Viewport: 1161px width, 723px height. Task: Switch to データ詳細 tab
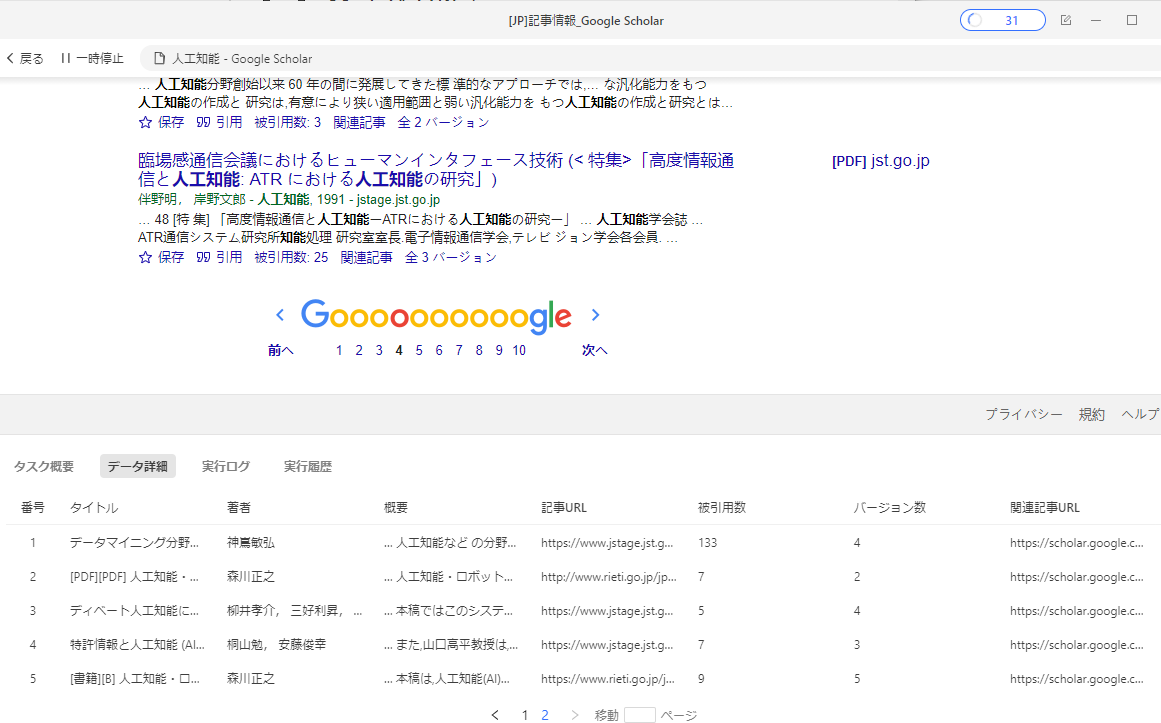click(138, 467)
